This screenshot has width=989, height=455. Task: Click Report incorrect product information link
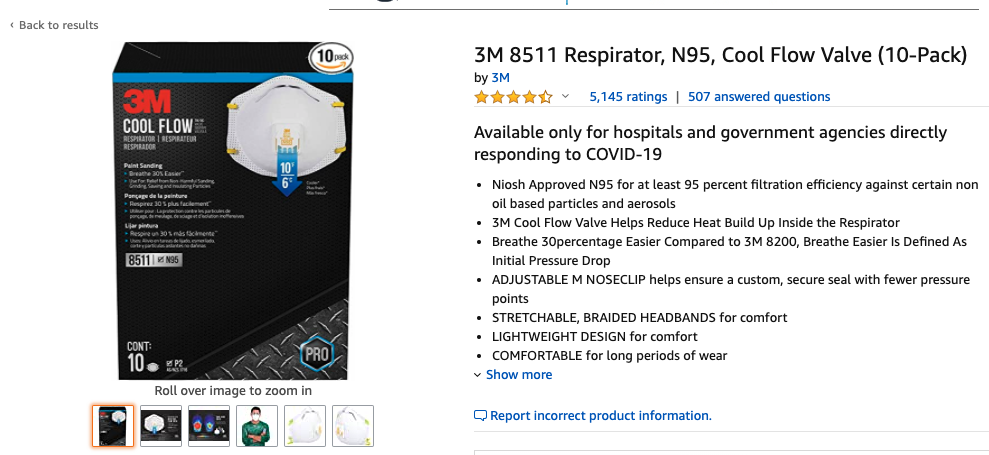click(x=600, y=416)
